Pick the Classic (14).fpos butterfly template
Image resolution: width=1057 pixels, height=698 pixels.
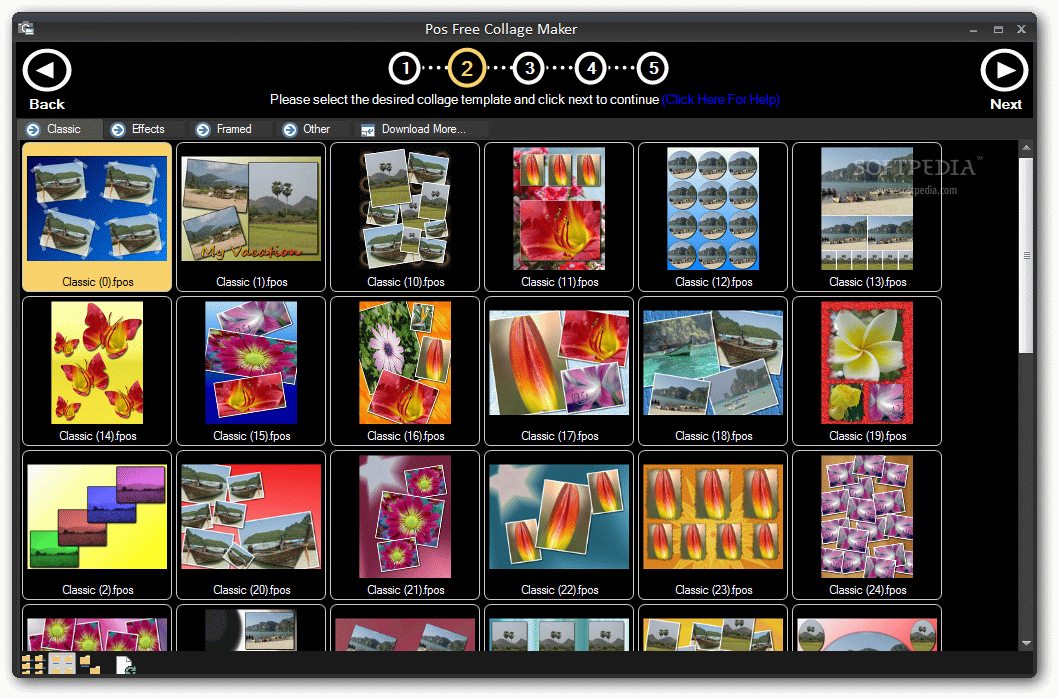tap(97, 371)
